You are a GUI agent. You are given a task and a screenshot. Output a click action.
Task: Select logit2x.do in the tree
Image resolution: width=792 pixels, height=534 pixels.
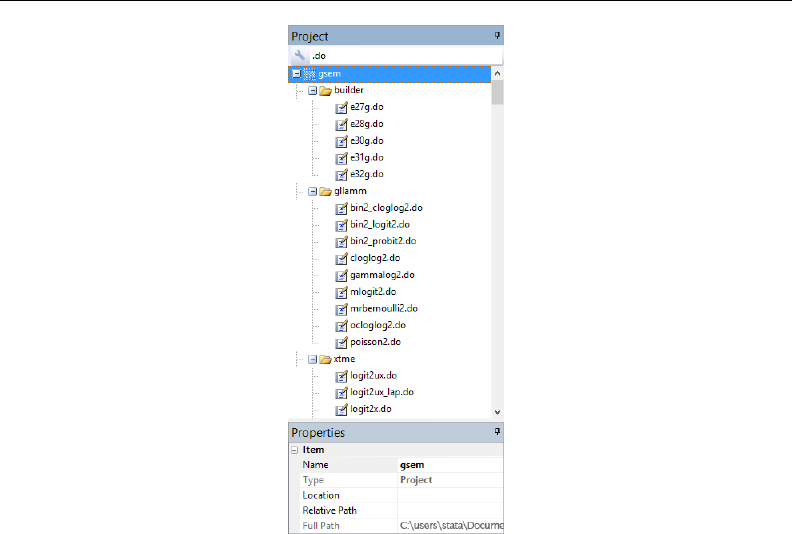point(371,409)
